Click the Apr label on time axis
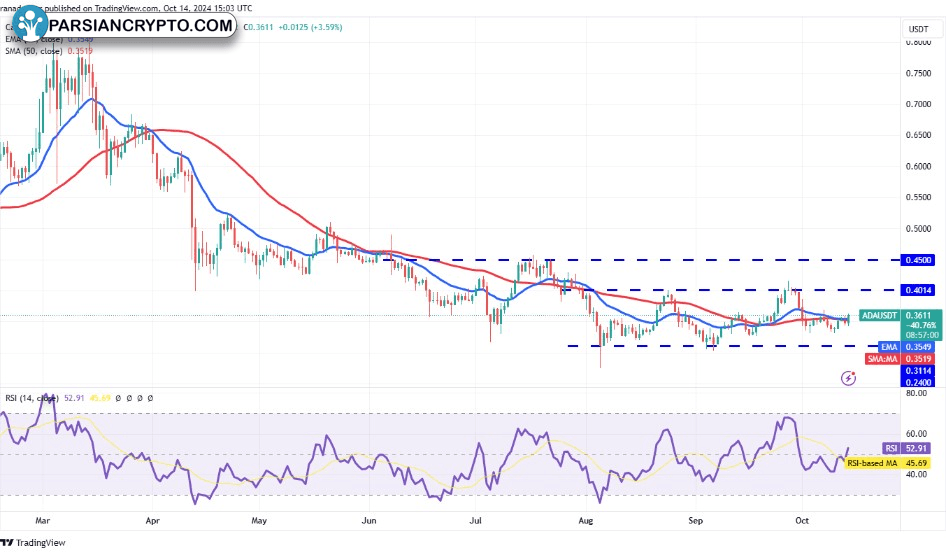Screen dimensions: 946x552 153,520
